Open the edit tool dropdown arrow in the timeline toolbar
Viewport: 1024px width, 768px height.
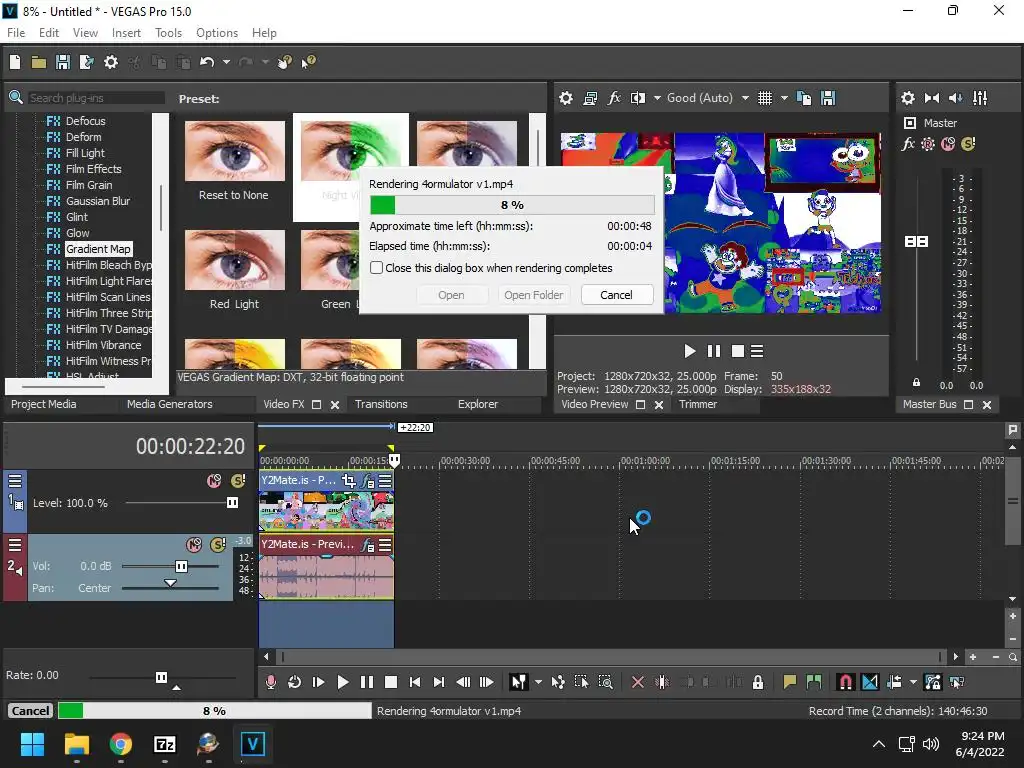(x=538, y=682)
